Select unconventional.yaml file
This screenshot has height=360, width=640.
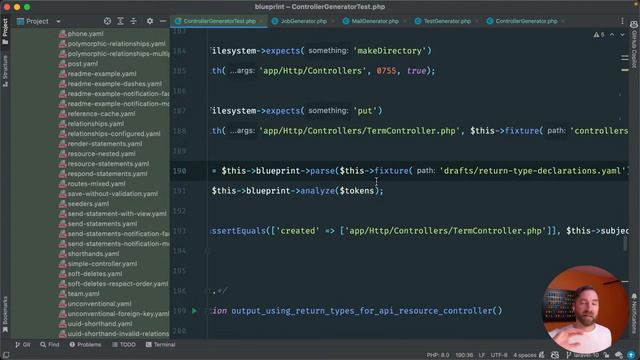(x=99, y=304)
